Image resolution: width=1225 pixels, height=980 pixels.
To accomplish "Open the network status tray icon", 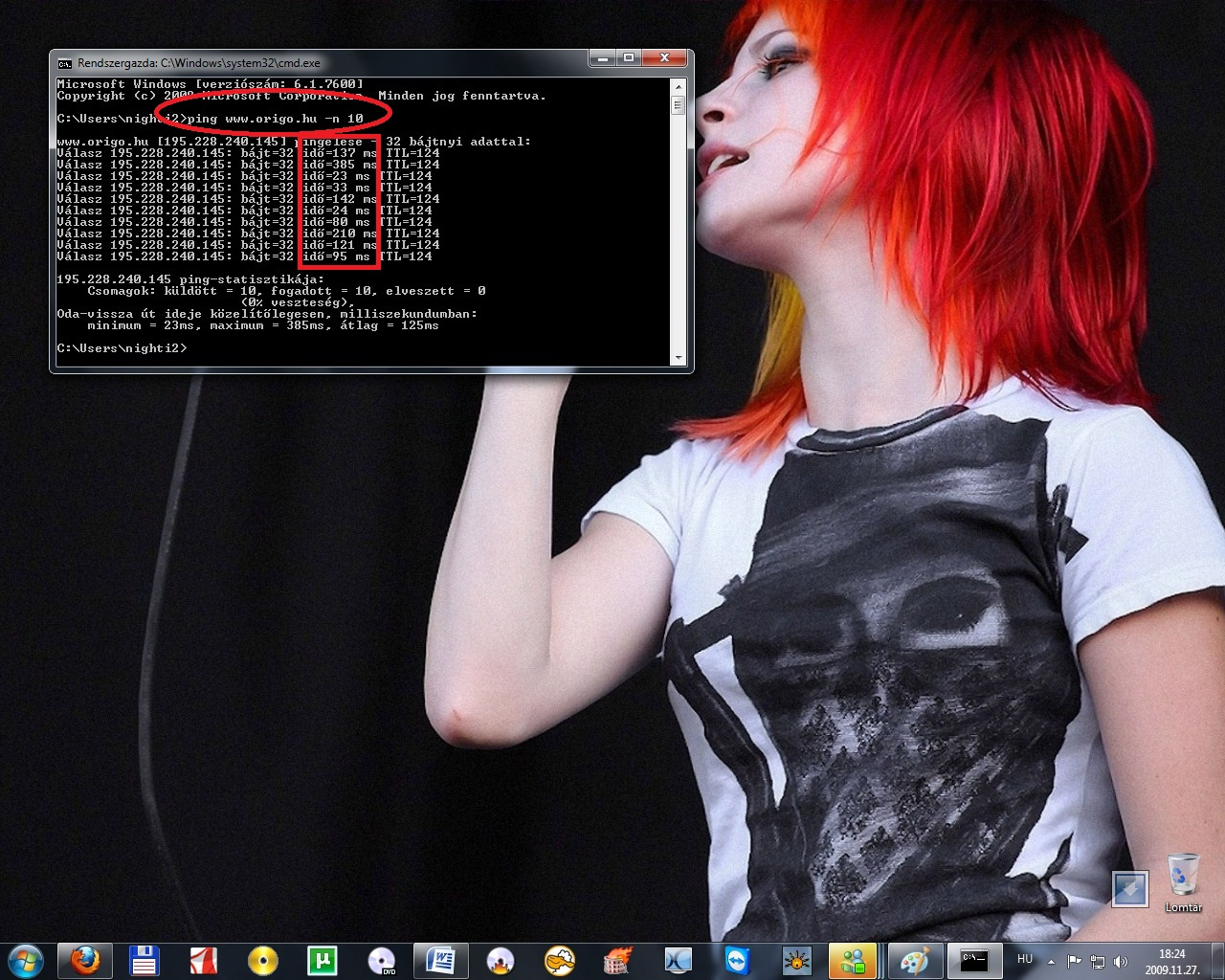I will click(1098, 961).
